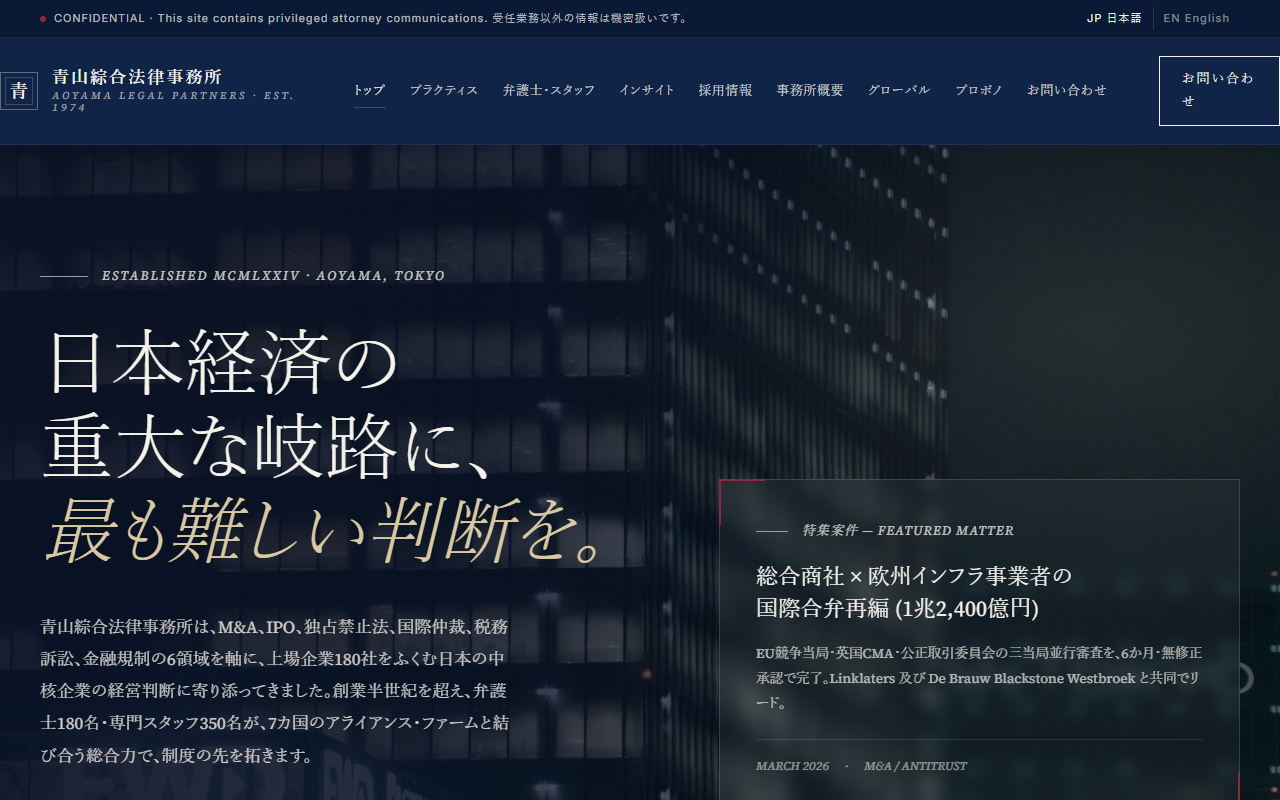Open the インサイト navigation item
The image size is (1280, 800).
647,90
